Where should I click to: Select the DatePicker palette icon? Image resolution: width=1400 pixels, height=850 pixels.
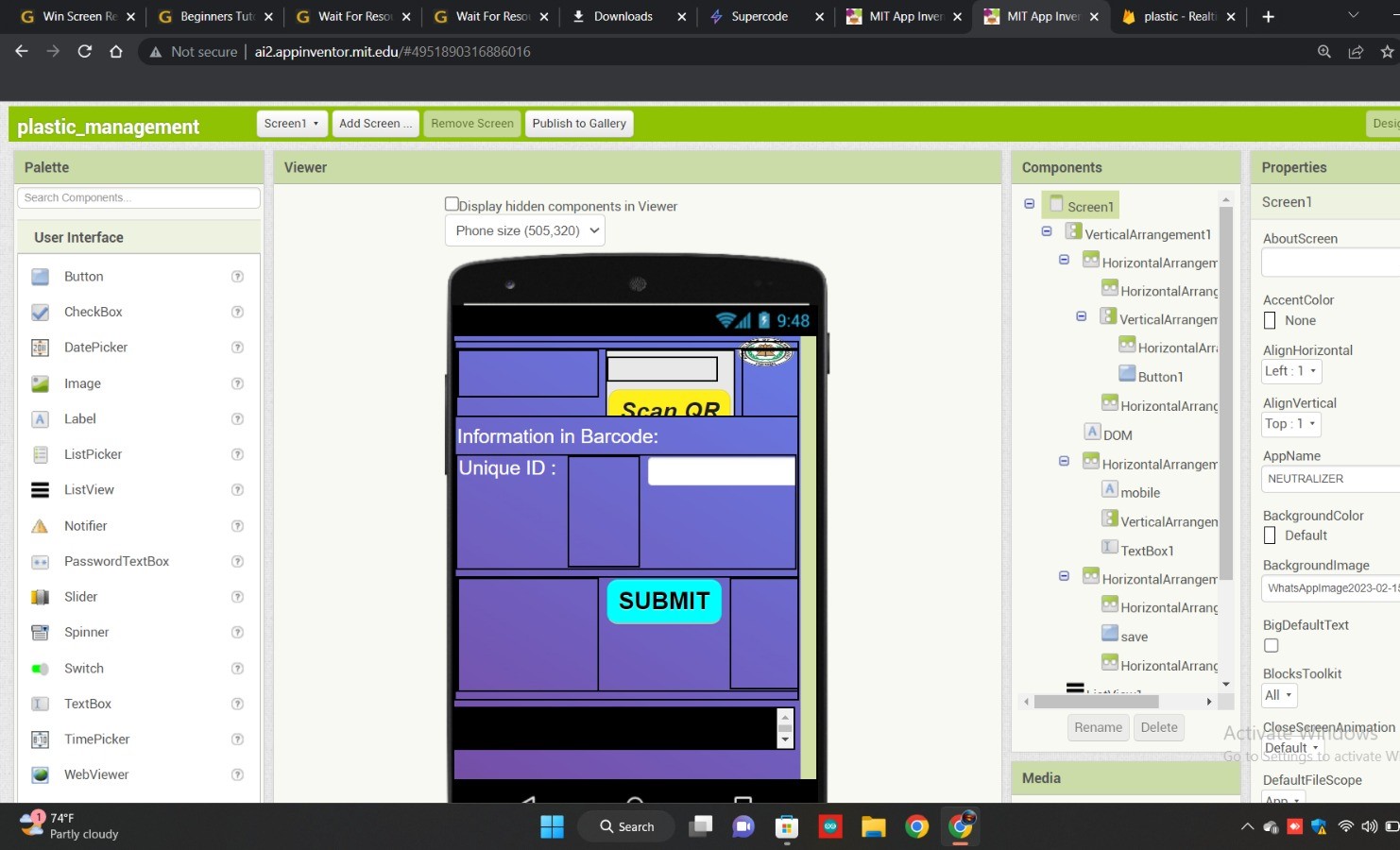coord(40,348)
